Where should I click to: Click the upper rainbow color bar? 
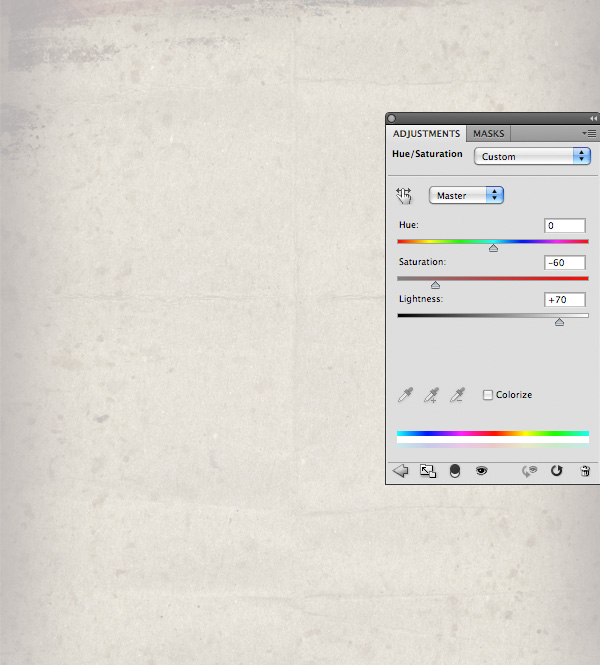493,433
